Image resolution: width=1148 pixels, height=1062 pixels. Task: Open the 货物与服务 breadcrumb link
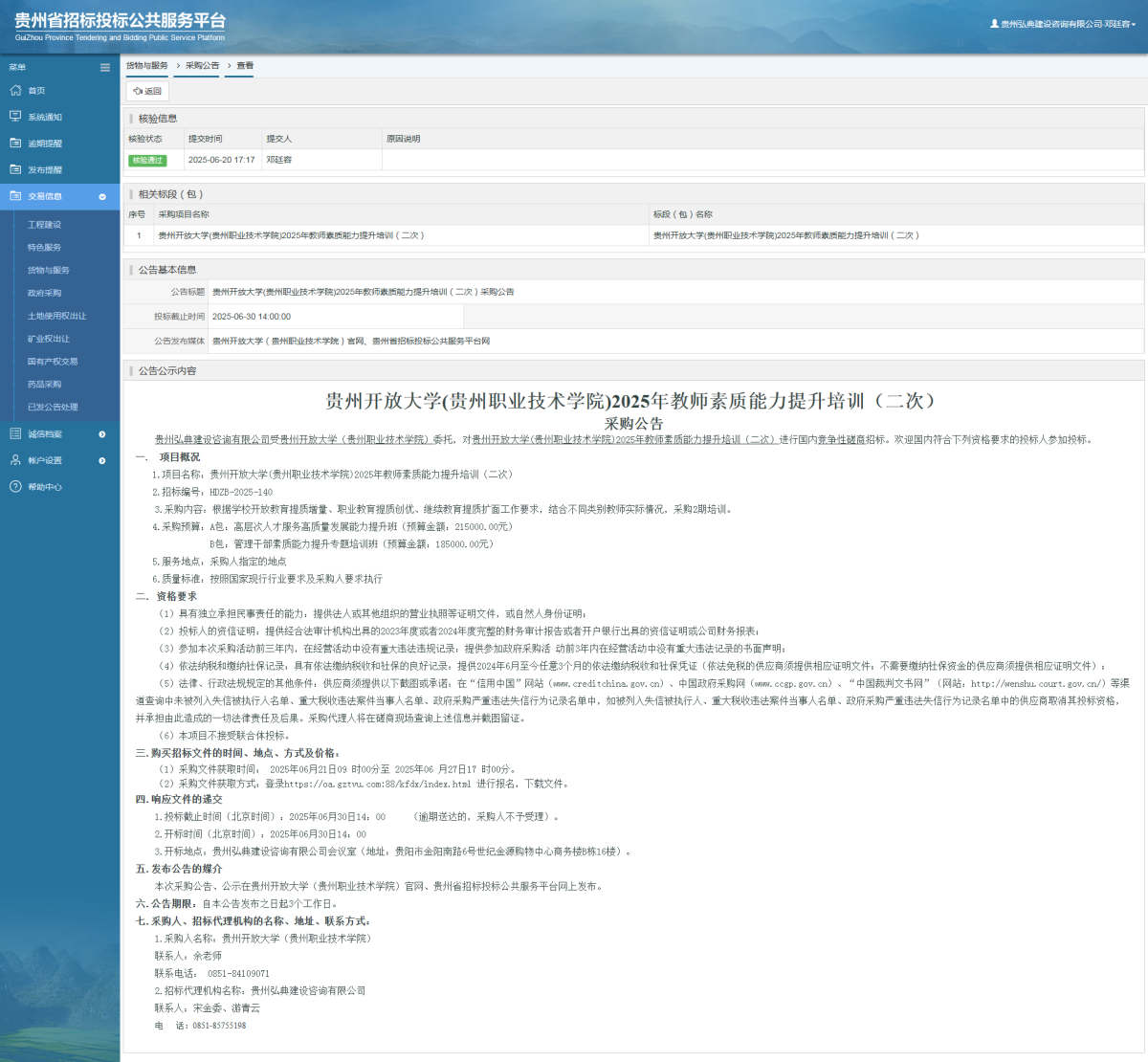(x=145, y=65)
